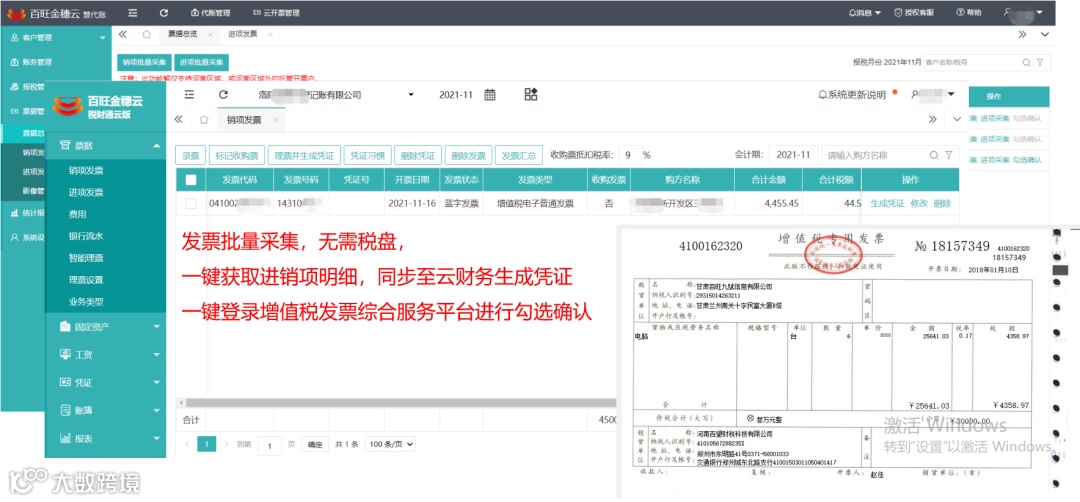Viewport: 1080px width, 502px height.
Task: Click 会计期 2021-11 field
Action: point(793,155)
